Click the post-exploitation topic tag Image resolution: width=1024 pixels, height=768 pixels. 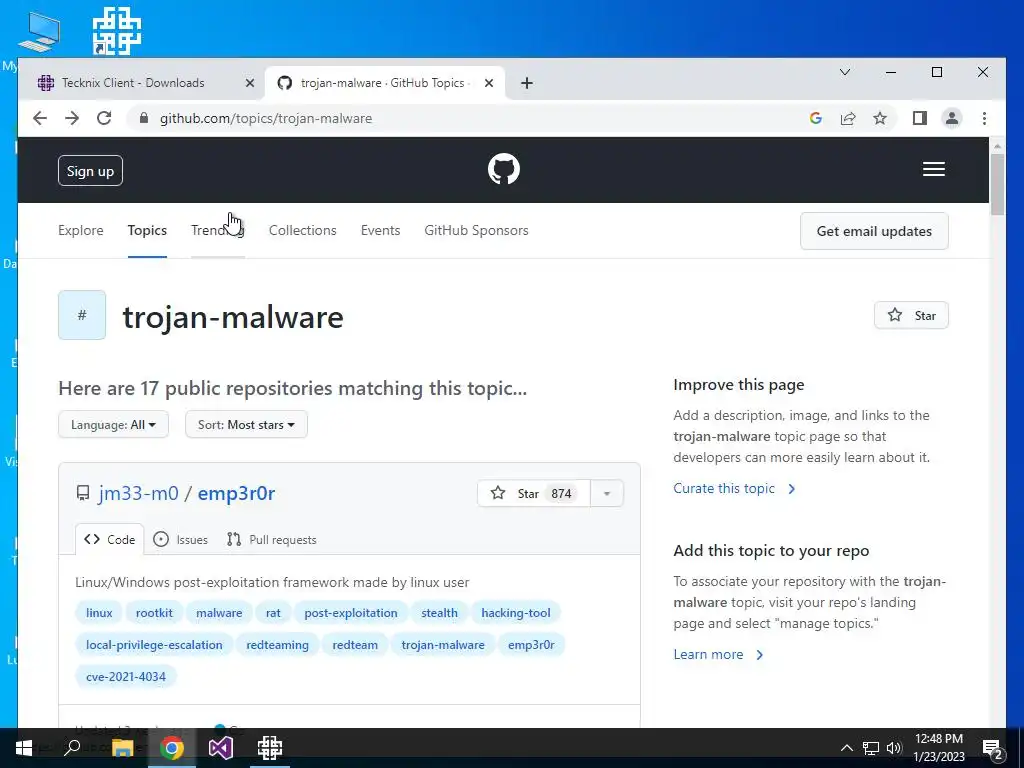(x=351, y=613)
